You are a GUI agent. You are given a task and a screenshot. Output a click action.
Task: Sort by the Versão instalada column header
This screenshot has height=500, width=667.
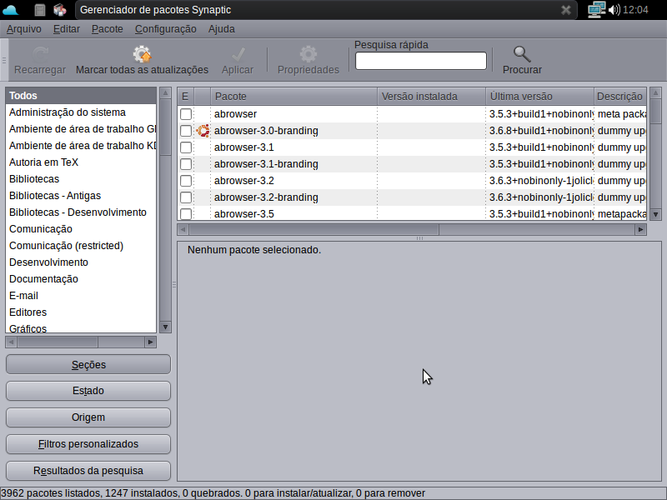coord(431,96)
